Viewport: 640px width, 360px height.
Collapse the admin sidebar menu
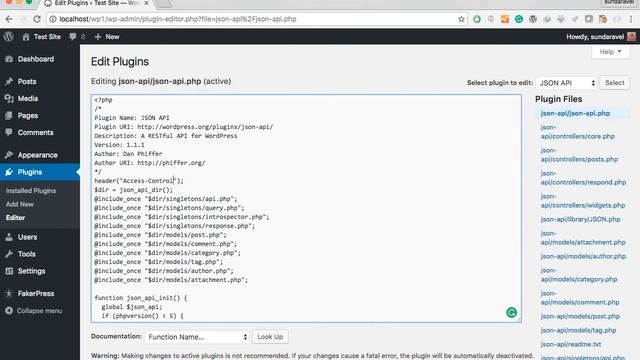(34, 311)
